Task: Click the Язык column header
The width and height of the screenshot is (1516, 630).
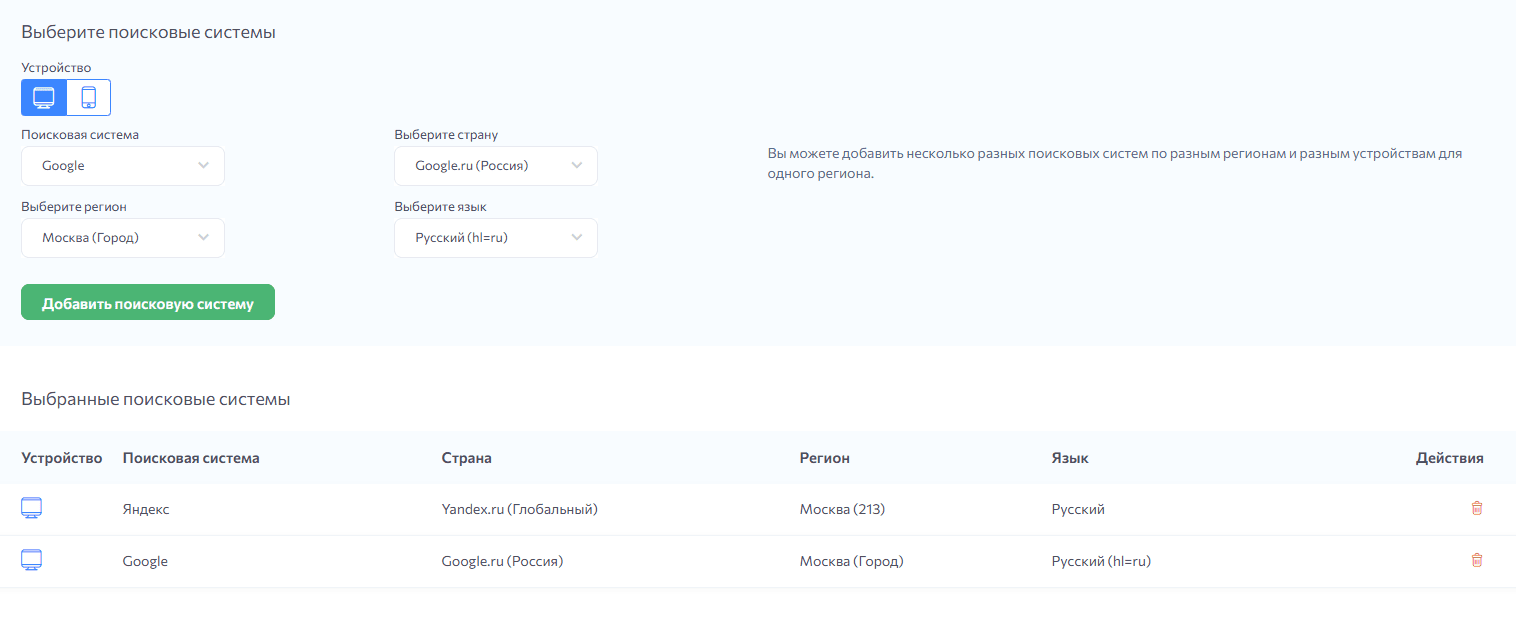Action: [x=1070, y=458]
